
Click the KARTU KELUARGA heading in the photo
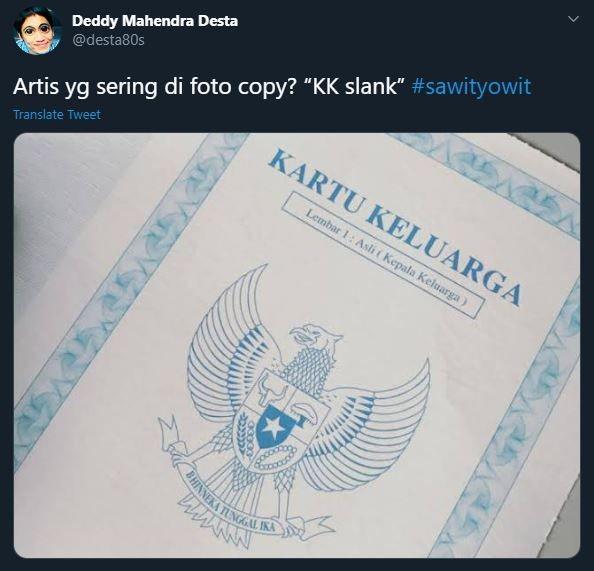click(x=394, y=227)
